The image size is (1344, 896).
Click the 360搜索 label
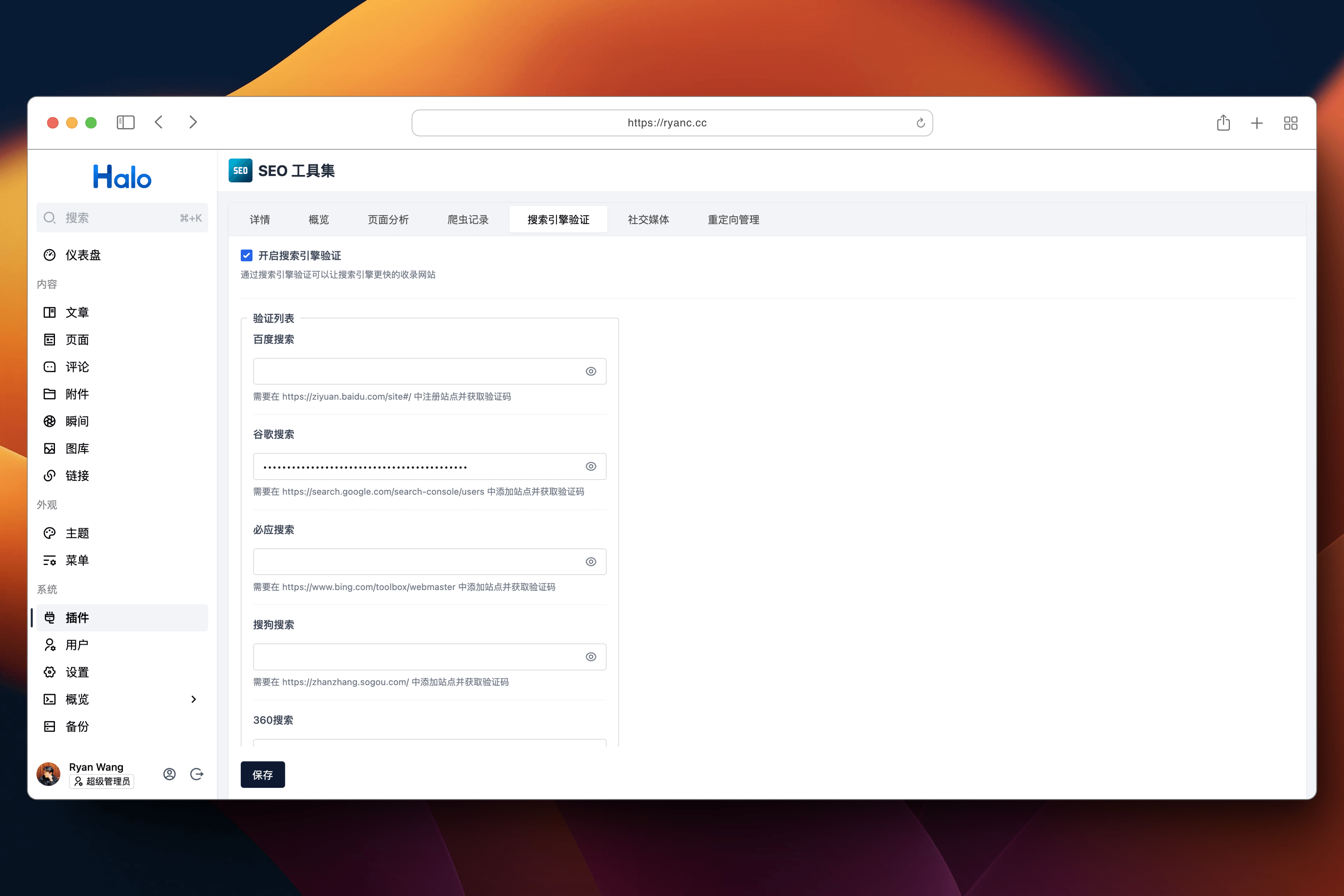tap(273, 720)
